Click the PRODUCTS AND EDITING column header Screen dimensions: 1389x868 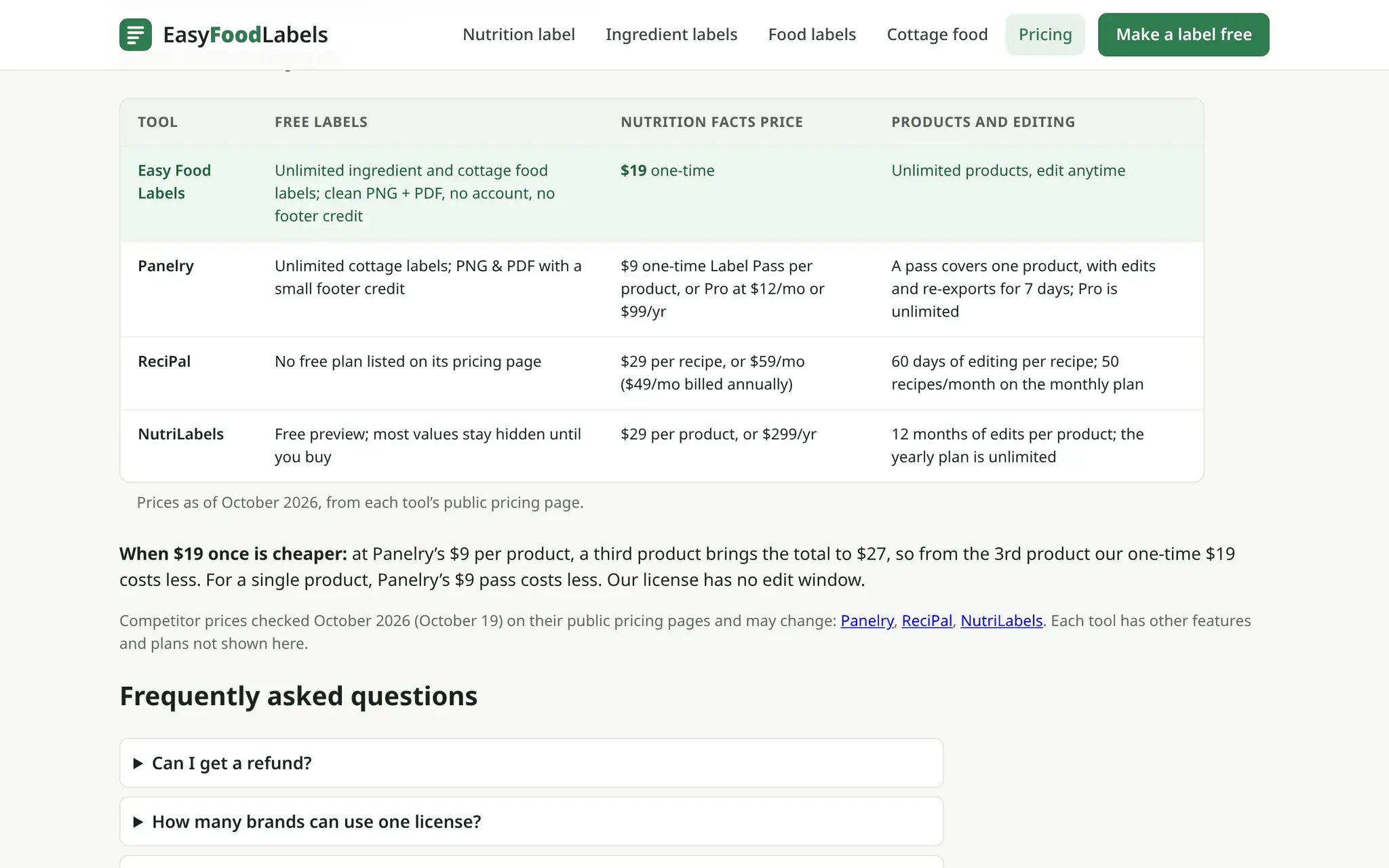click(983, 122)
